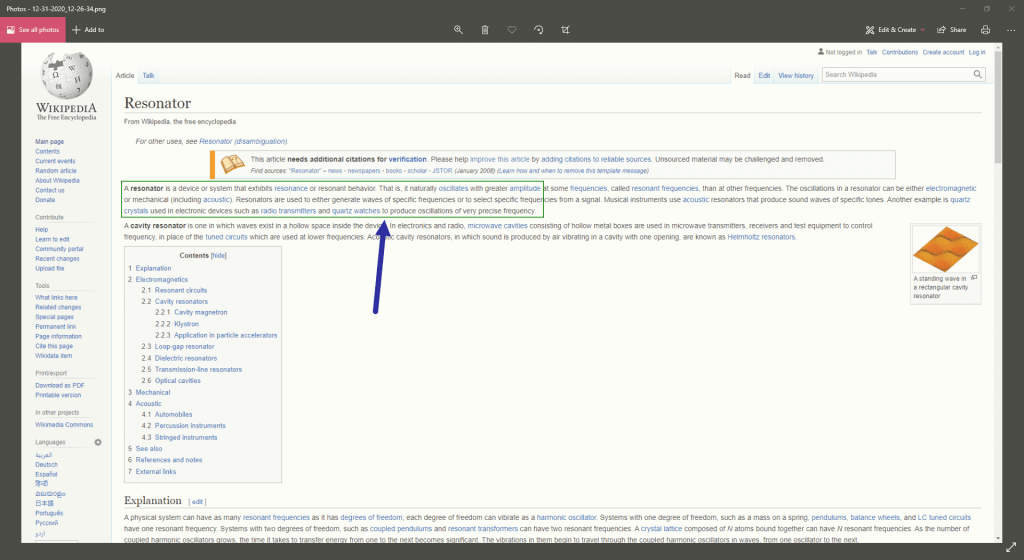Open the microwave cavities link
The width and height of the screenshot is (1024, 560).
point(497,226)
